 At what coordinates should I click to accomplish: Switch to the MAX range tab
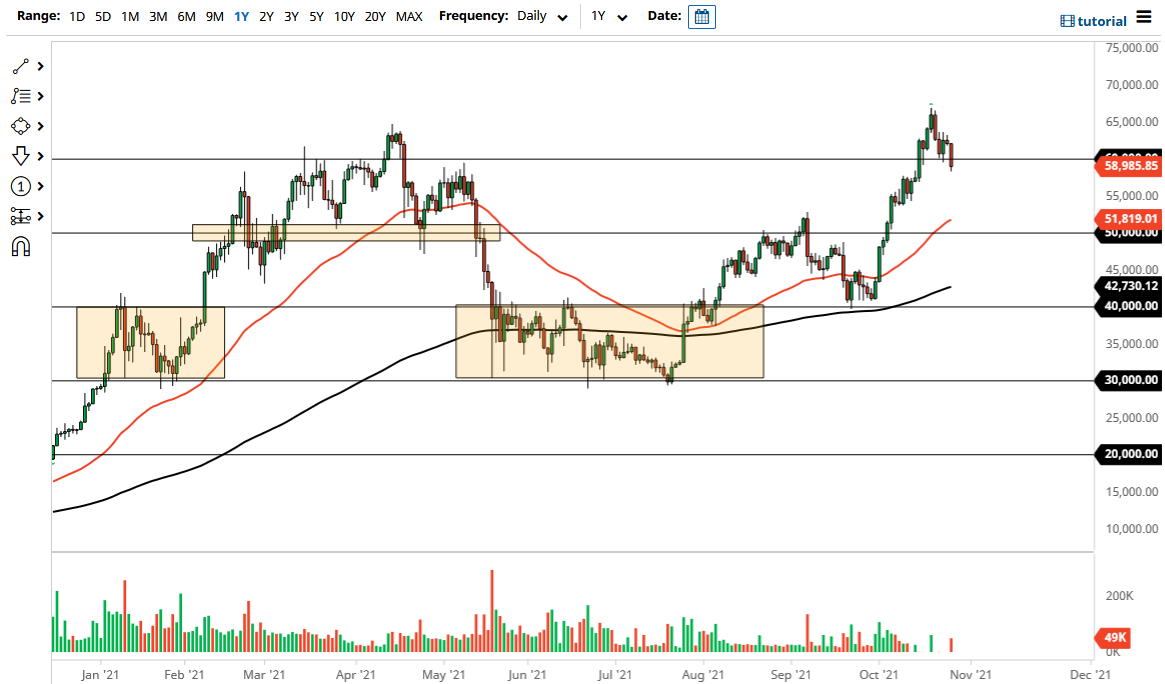408,16
